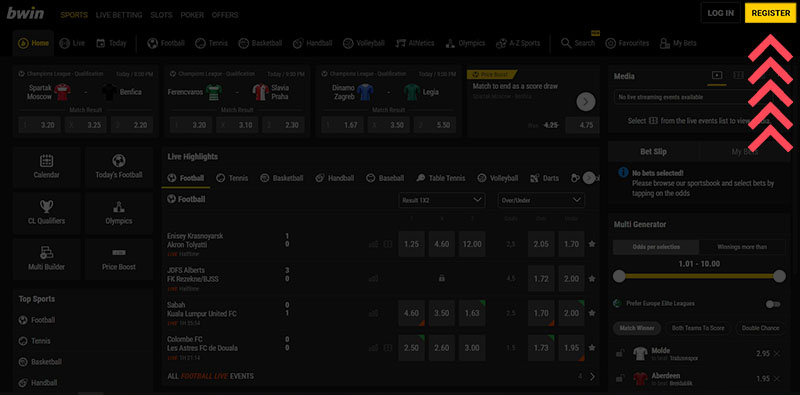The image size is (800, 395).
Task: Select Price Boost odds 4.75
Action: [582, 125]
